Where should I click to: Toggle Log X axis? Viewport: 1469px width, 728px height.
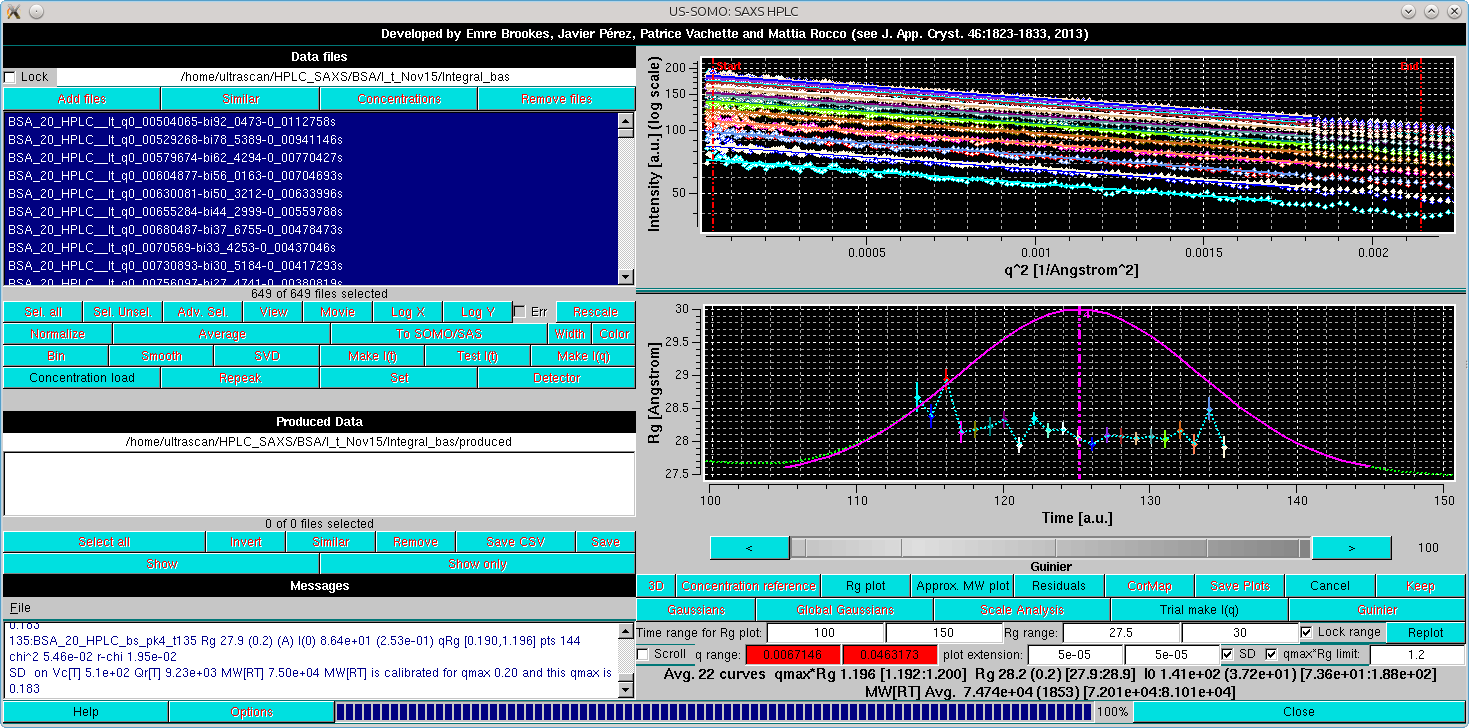click(x=408, y=312)
